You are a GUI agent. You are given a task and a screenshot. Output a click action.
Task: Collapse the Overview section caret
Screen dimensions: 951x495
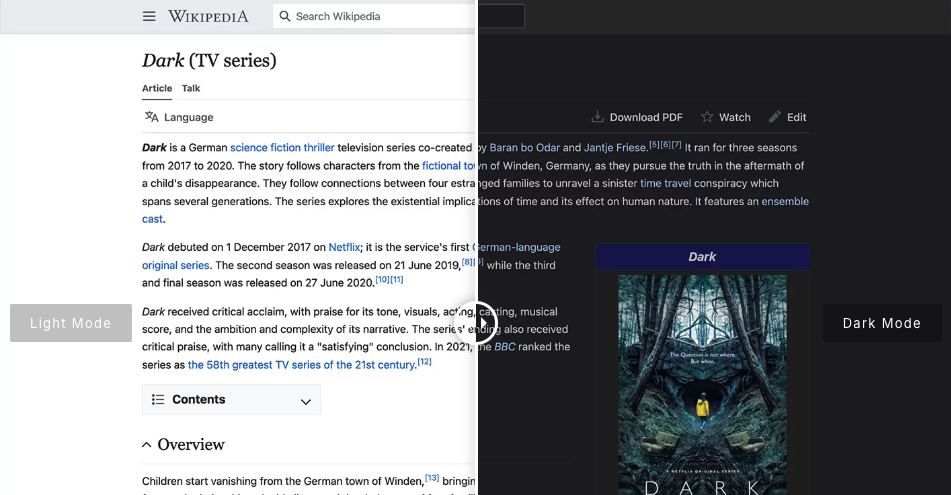(x=146, y=445)
